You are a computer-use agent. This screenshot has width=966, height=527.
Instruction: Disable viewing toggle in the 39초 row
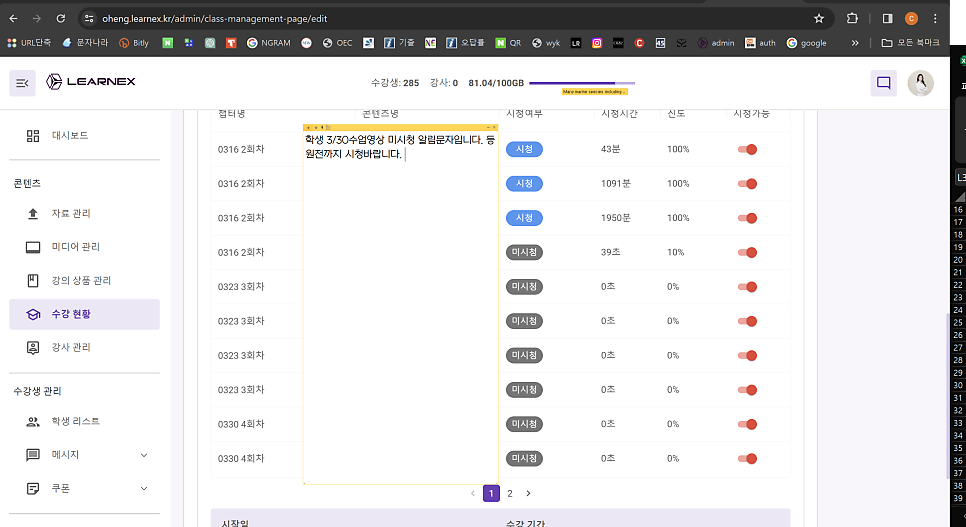(747, 253)
